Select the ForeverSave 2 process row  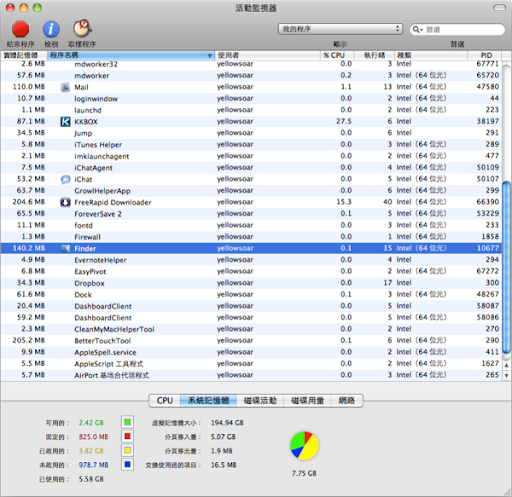click(251, 214)
